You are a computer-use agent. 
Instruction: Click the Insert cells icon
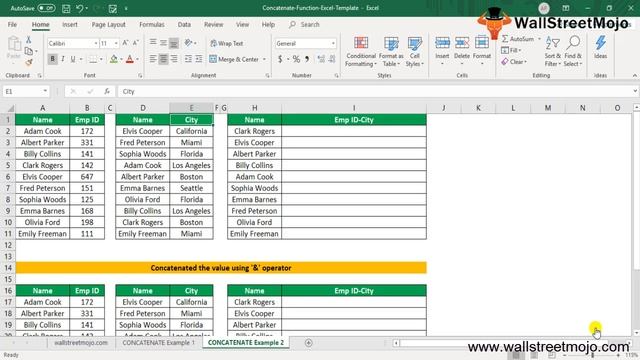pyautogui.click(x=442, y=42)
